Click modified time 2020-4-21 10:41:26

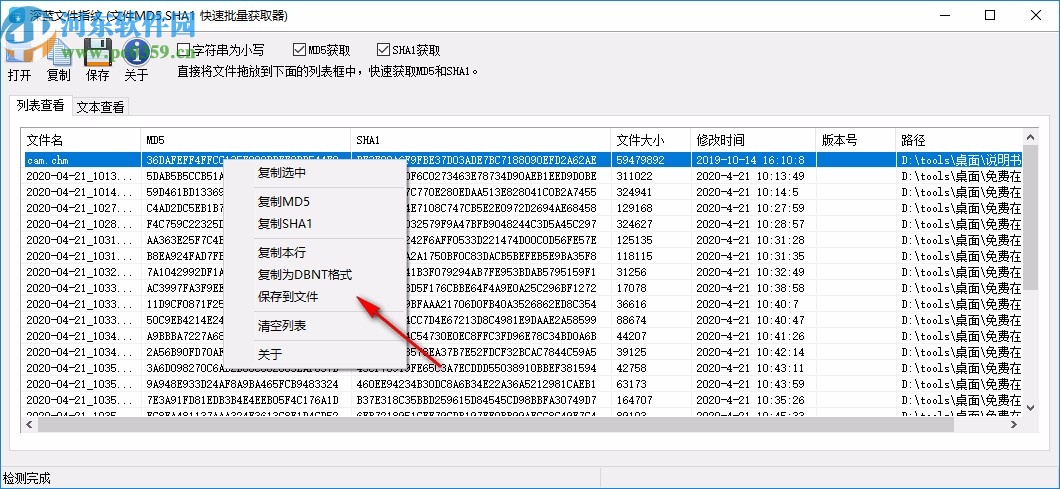click(x=751, y=336)
